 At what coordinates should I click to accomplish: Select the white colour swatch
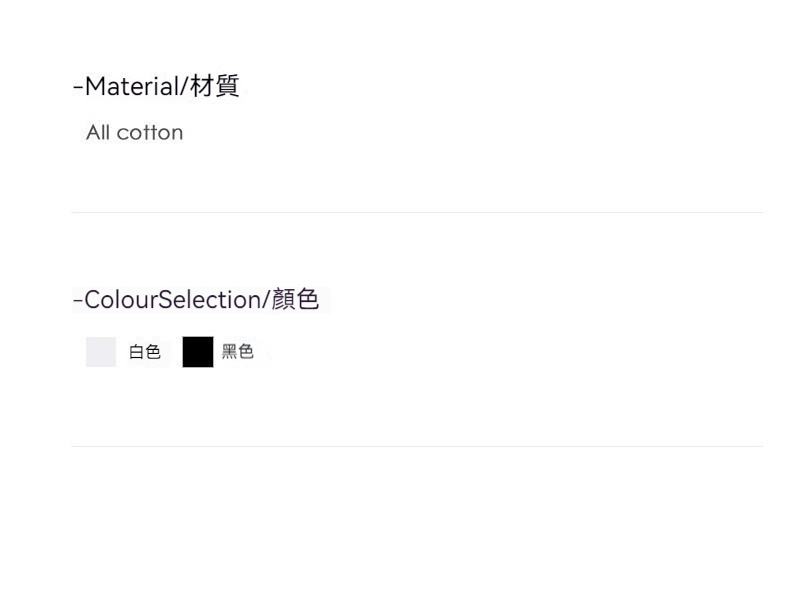[x=101, y=352]
